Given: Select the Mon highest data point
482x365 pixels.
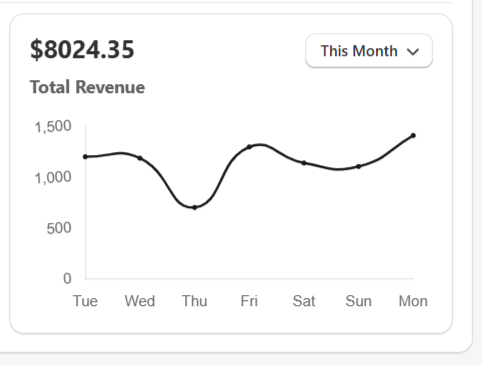Looking at the screenshot, I should point(413,135).
